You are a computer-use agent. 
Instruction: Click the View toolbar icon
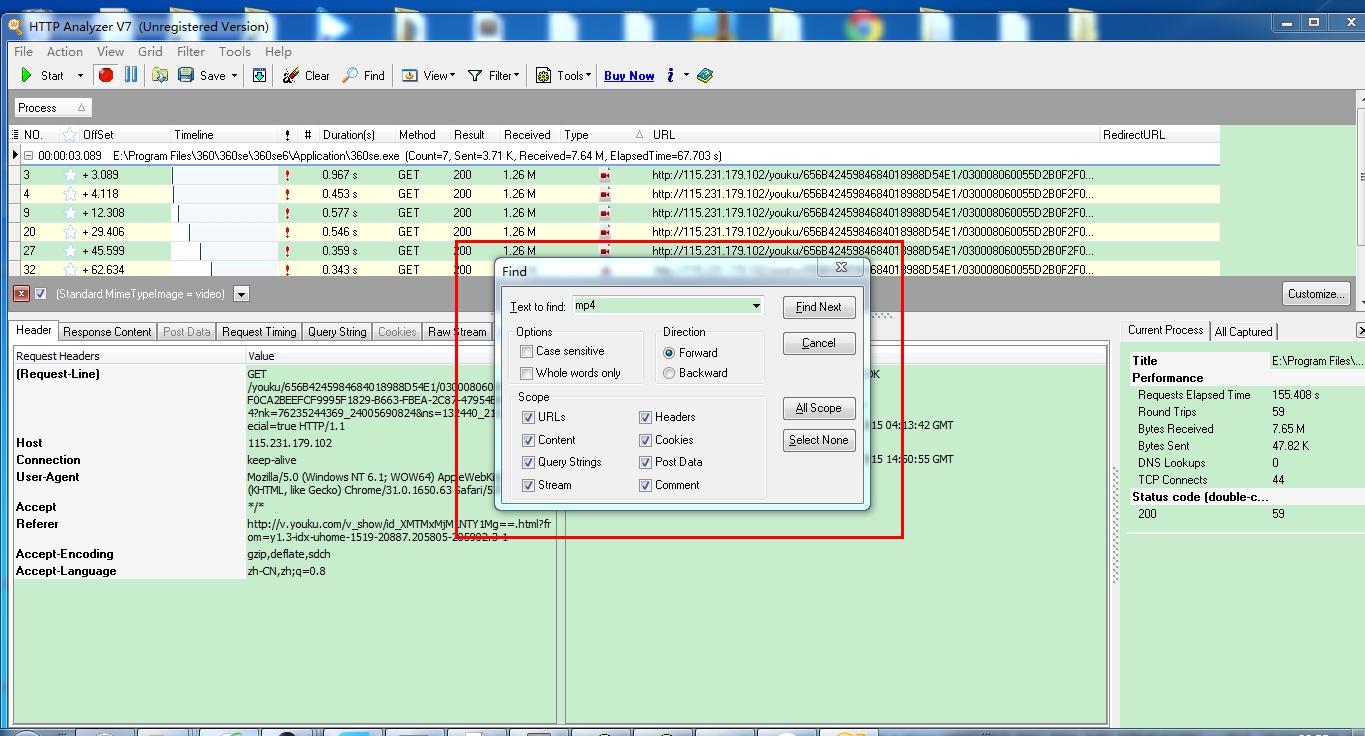(410, 75)
